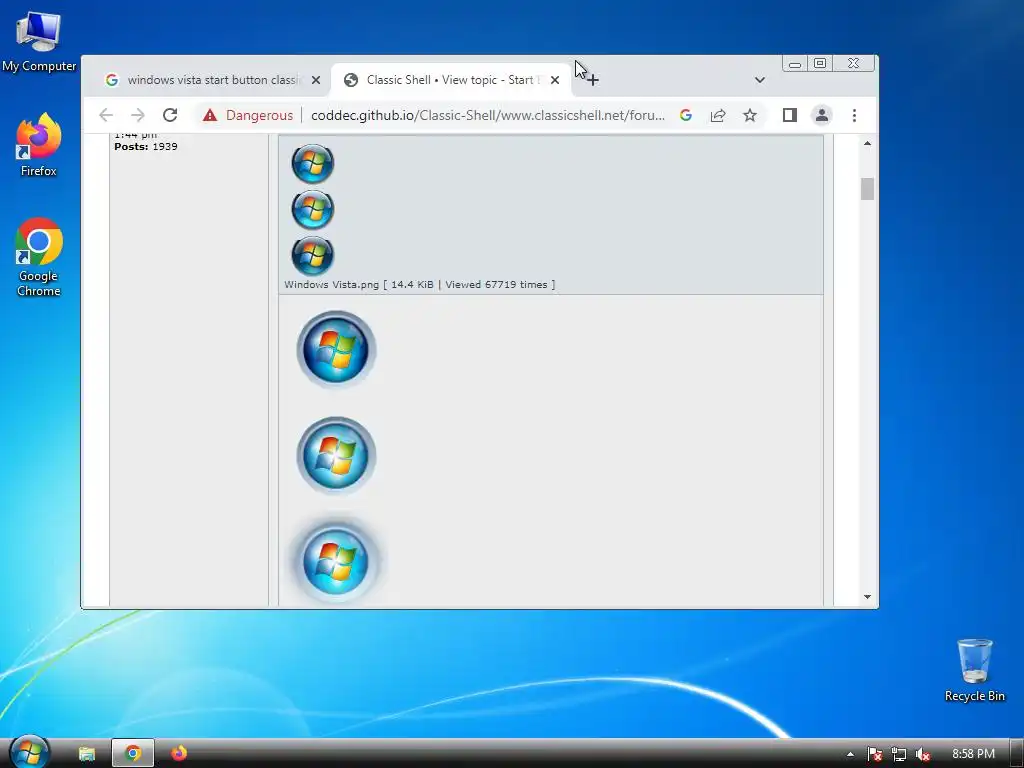Click the first large start orb image

click(x=336, y=349)
